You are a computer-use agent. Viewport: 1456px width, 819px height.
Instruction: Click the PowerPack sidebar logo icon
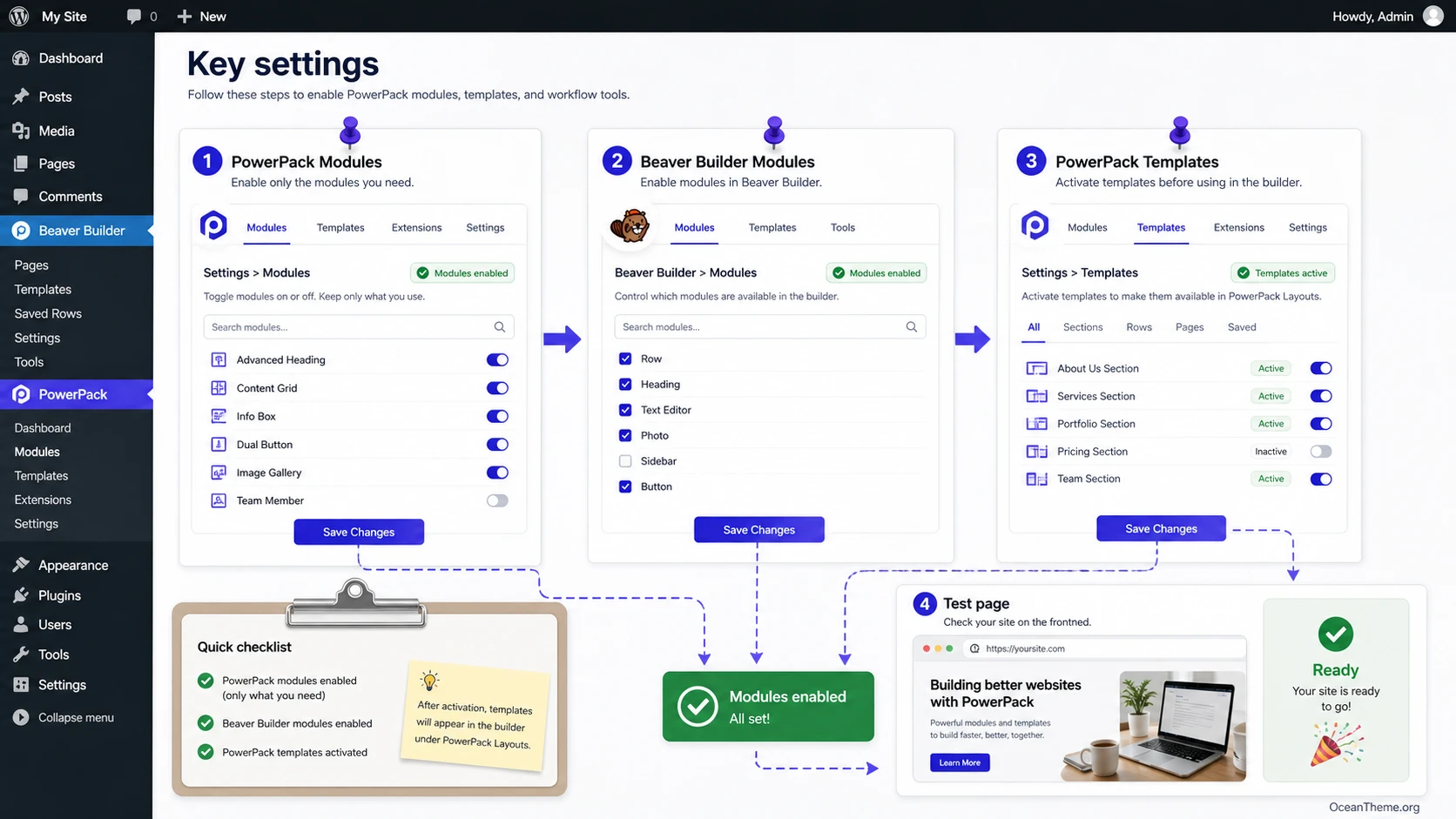click(21, 394)
